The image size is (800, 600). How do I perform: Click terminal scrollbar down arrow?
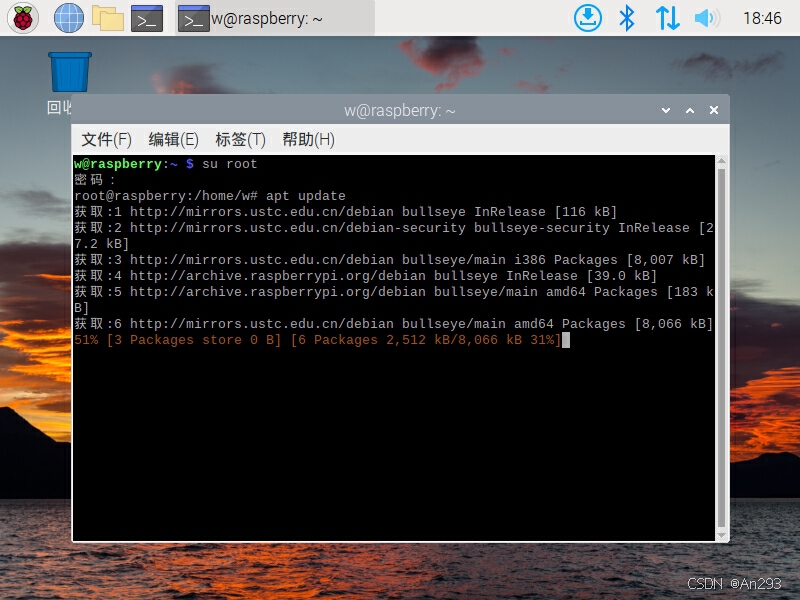point(721,535)
